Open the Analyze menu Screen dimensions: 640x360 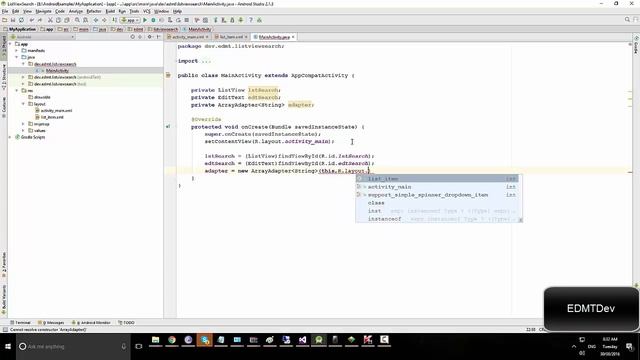point(76,11)
